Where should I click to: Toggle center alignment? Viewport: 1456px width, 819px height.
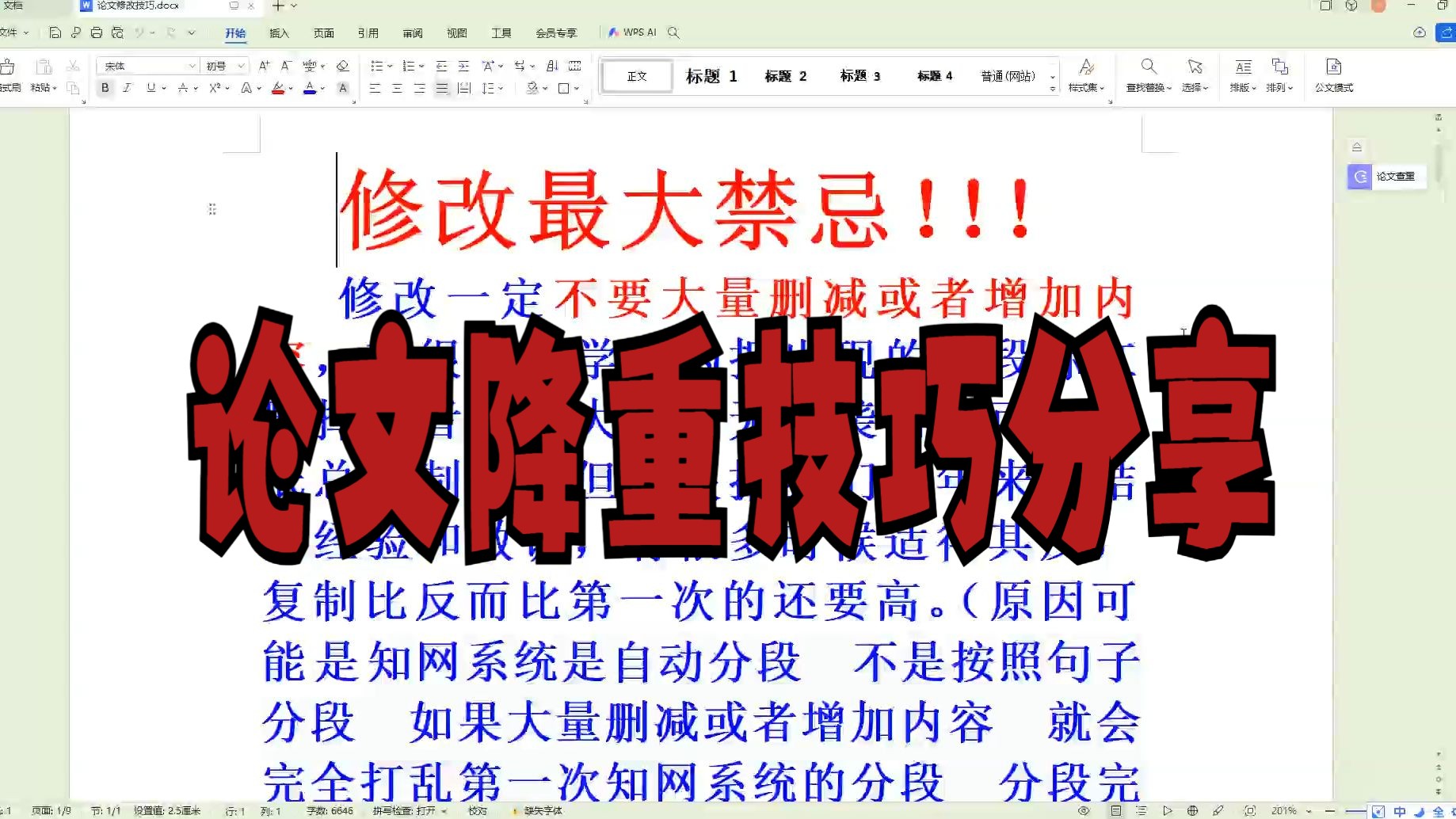[397, 88]
